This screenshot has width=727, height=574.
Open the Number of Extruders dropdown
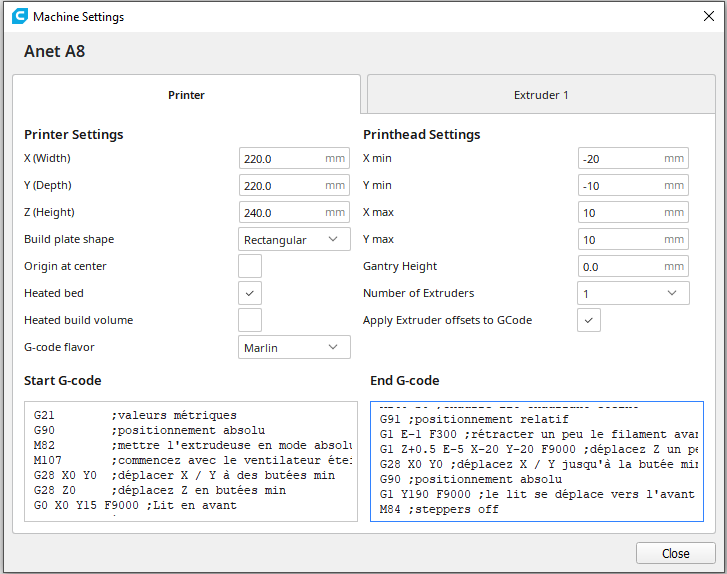[x=633, y=293]
